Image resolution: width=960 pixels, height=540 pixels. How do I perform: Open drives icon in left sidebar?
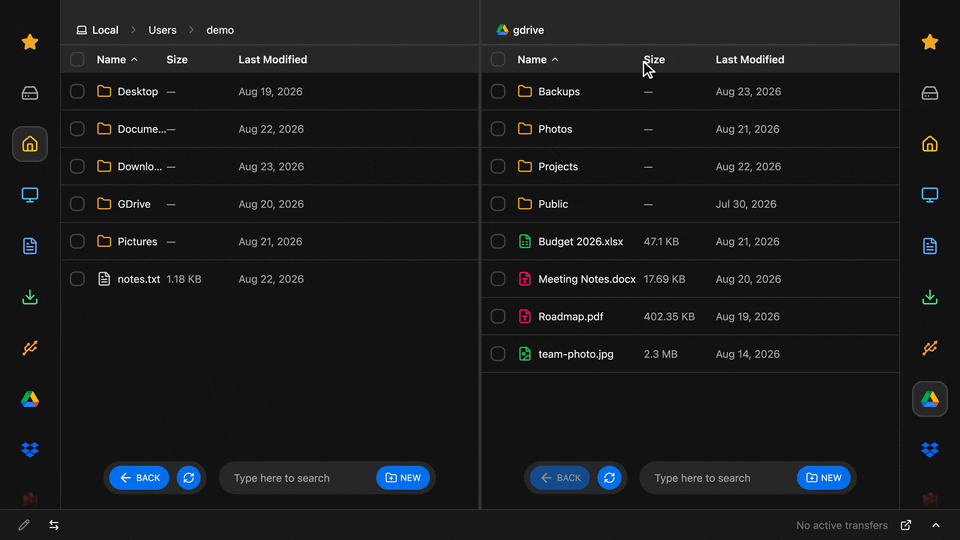click(30, 93)
